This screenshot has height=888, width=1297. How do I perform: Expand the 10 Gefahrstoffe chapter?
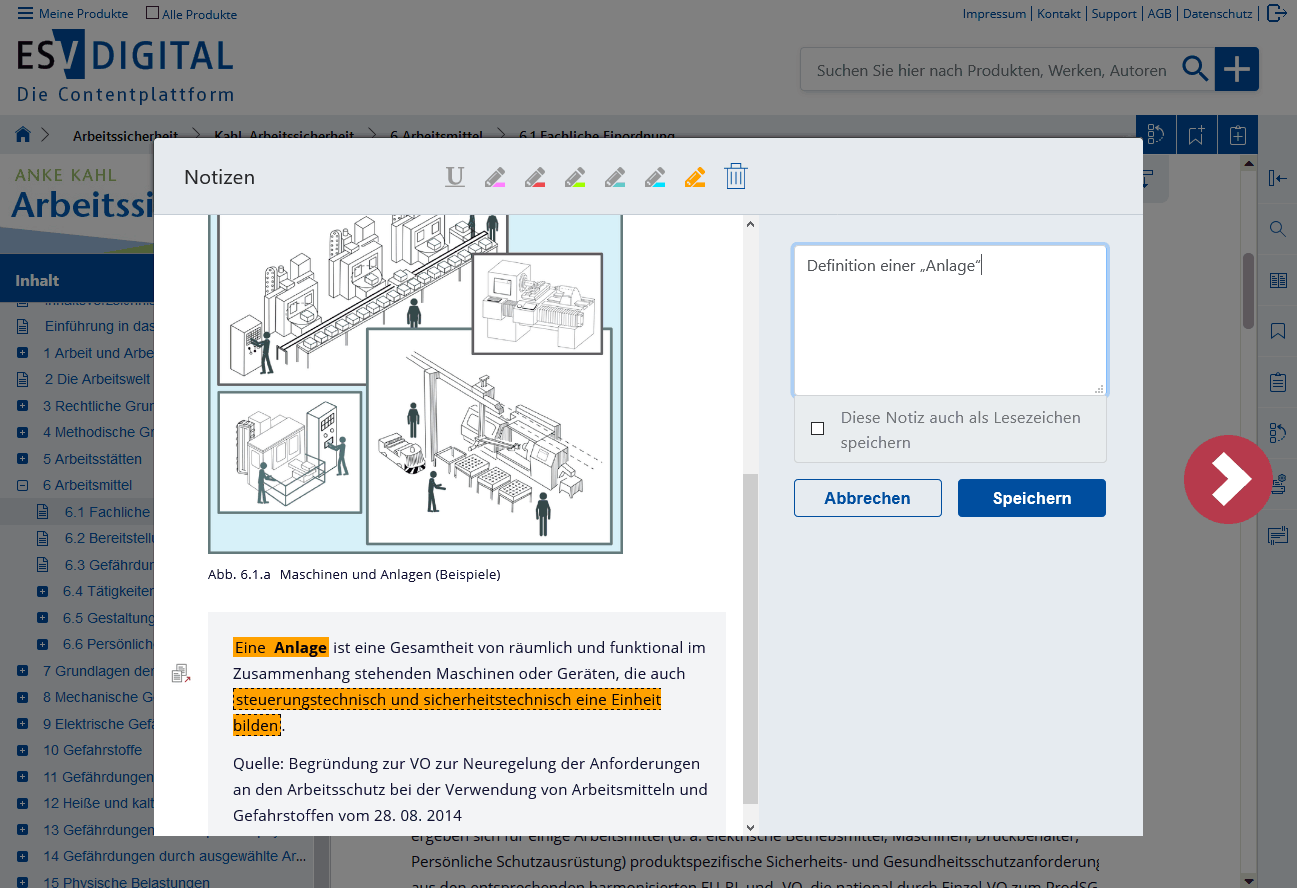click(22, 750)
